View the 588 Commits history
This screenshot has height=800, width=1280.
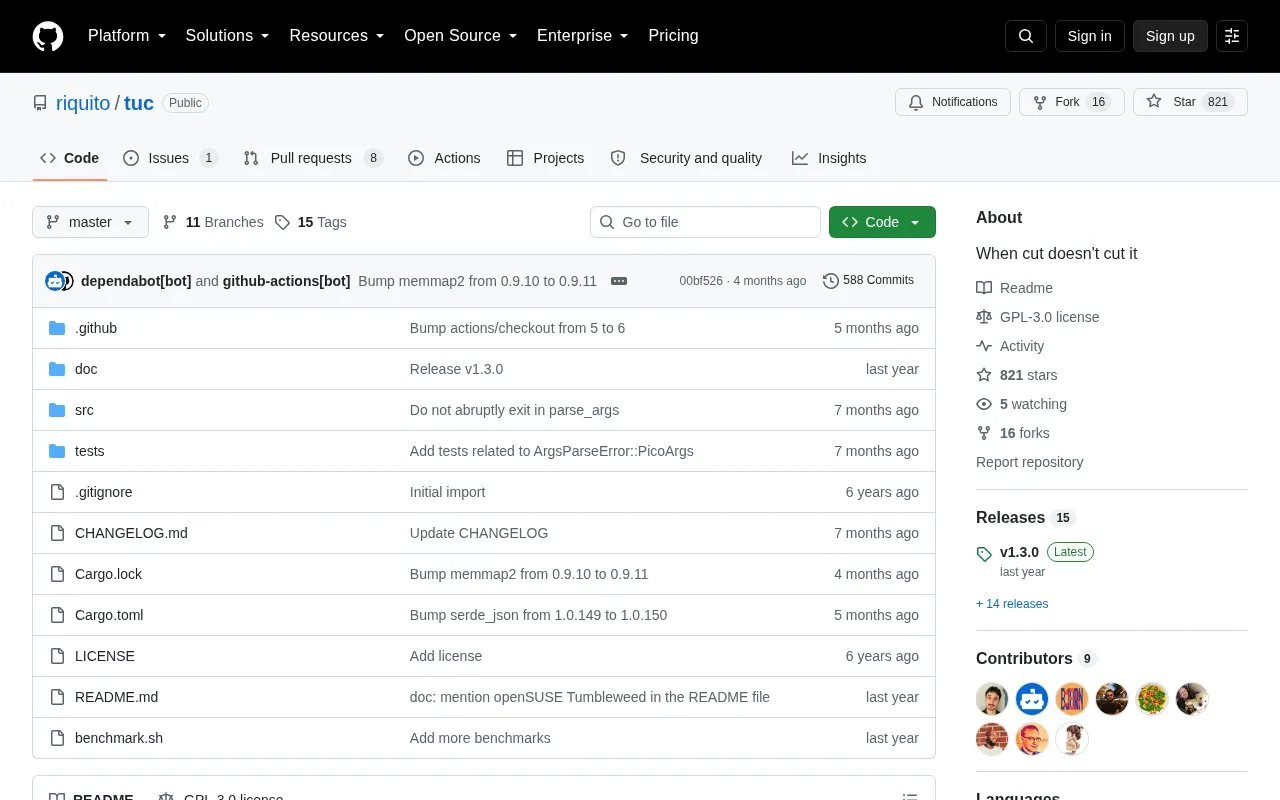point(869,280)
